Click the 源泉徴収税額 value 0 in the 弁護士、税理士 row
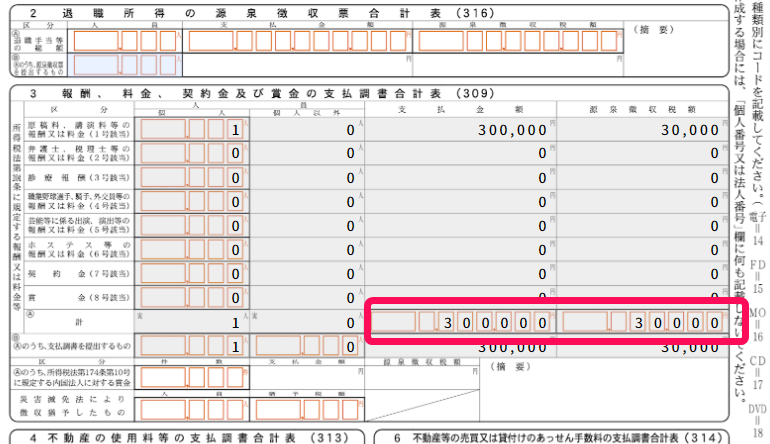The height and width of the screenshot is (444, 770). (x=715, y=153)
